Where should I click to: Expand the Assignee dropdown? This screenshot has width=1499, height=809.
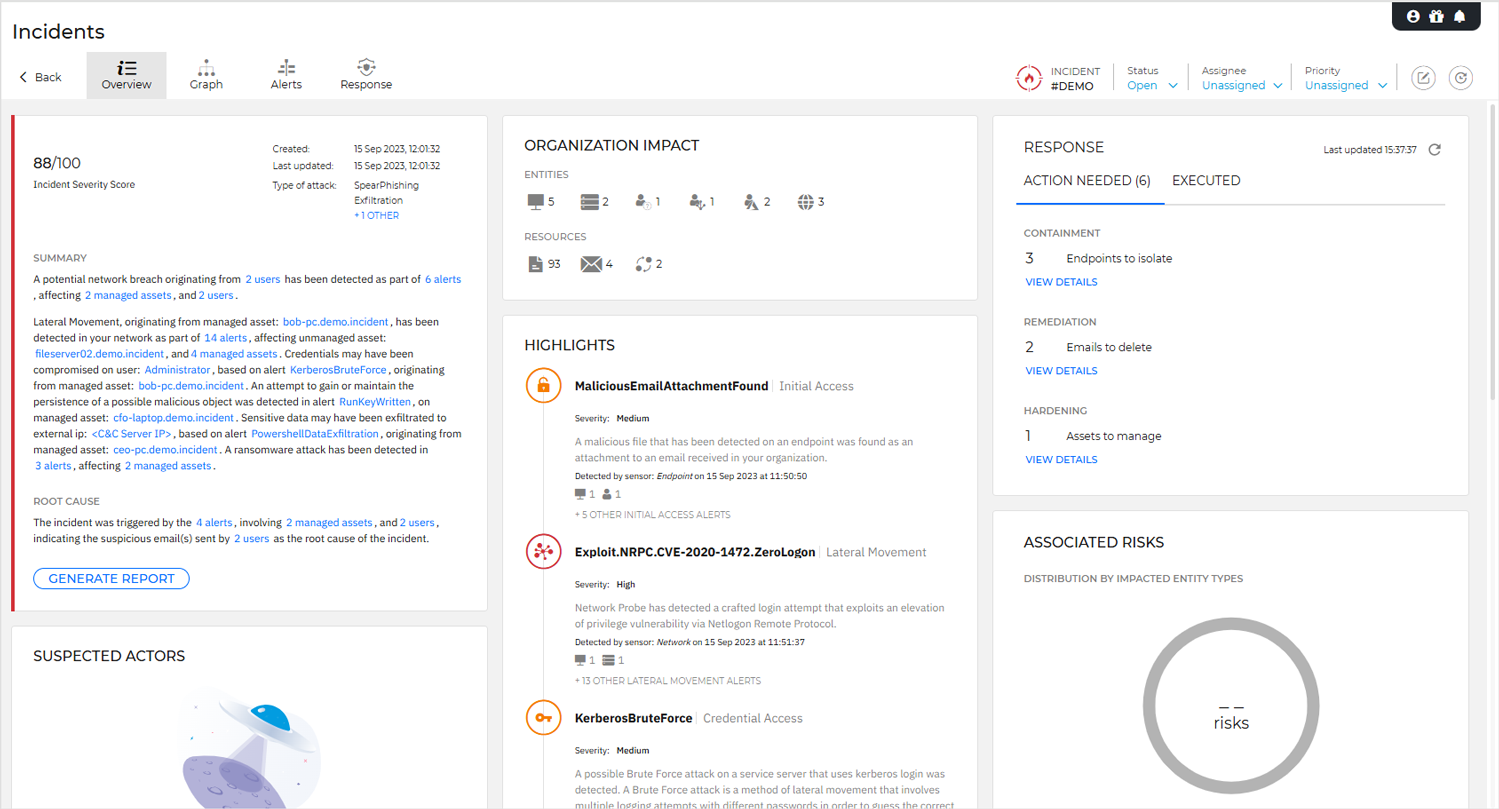(1241, 85)
